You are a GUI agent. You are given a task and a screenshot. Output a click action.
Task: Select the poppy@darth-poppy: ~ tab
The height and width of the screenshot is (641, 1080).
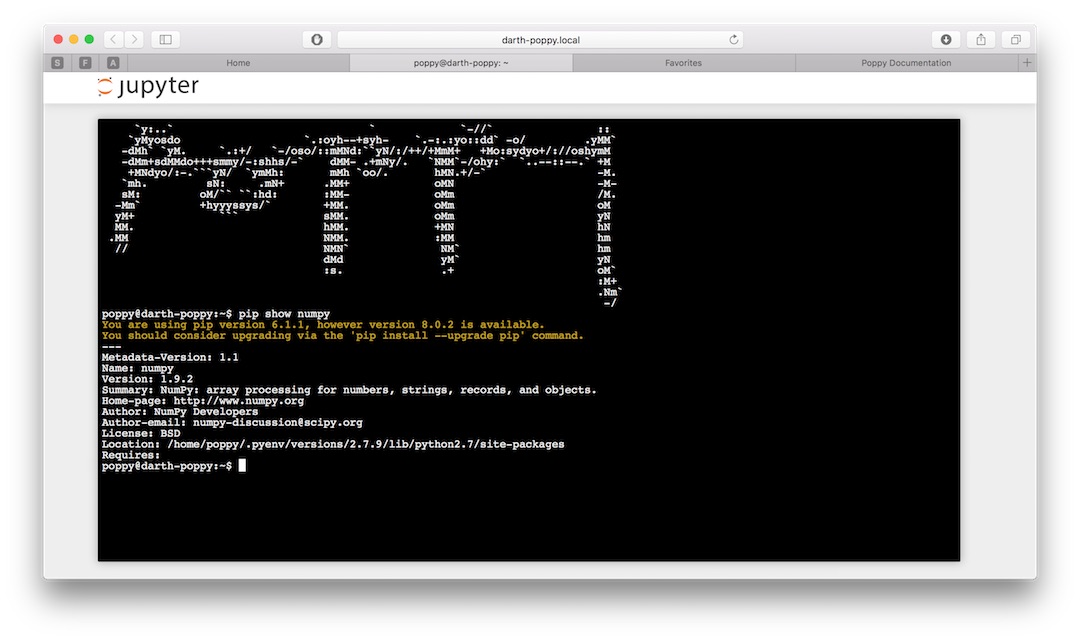point(461,63)
